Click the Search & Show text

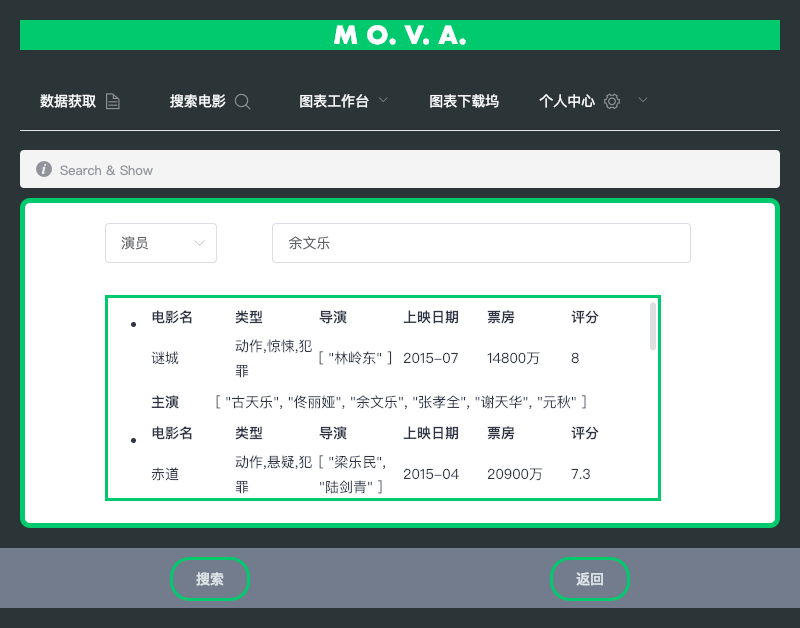(x=106, y=170)
